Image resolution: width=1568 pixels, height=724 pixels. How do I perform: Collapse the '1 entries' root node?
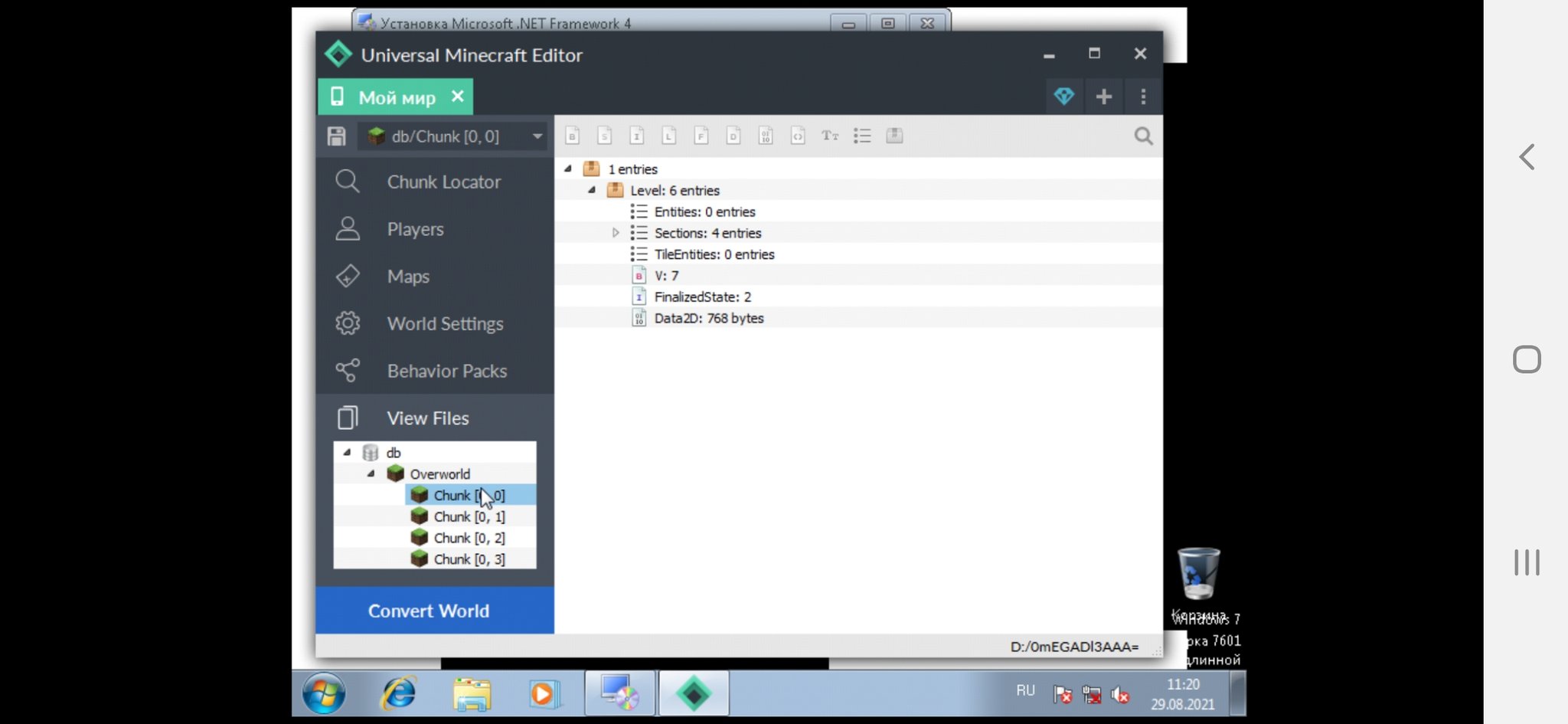point(568,169)
